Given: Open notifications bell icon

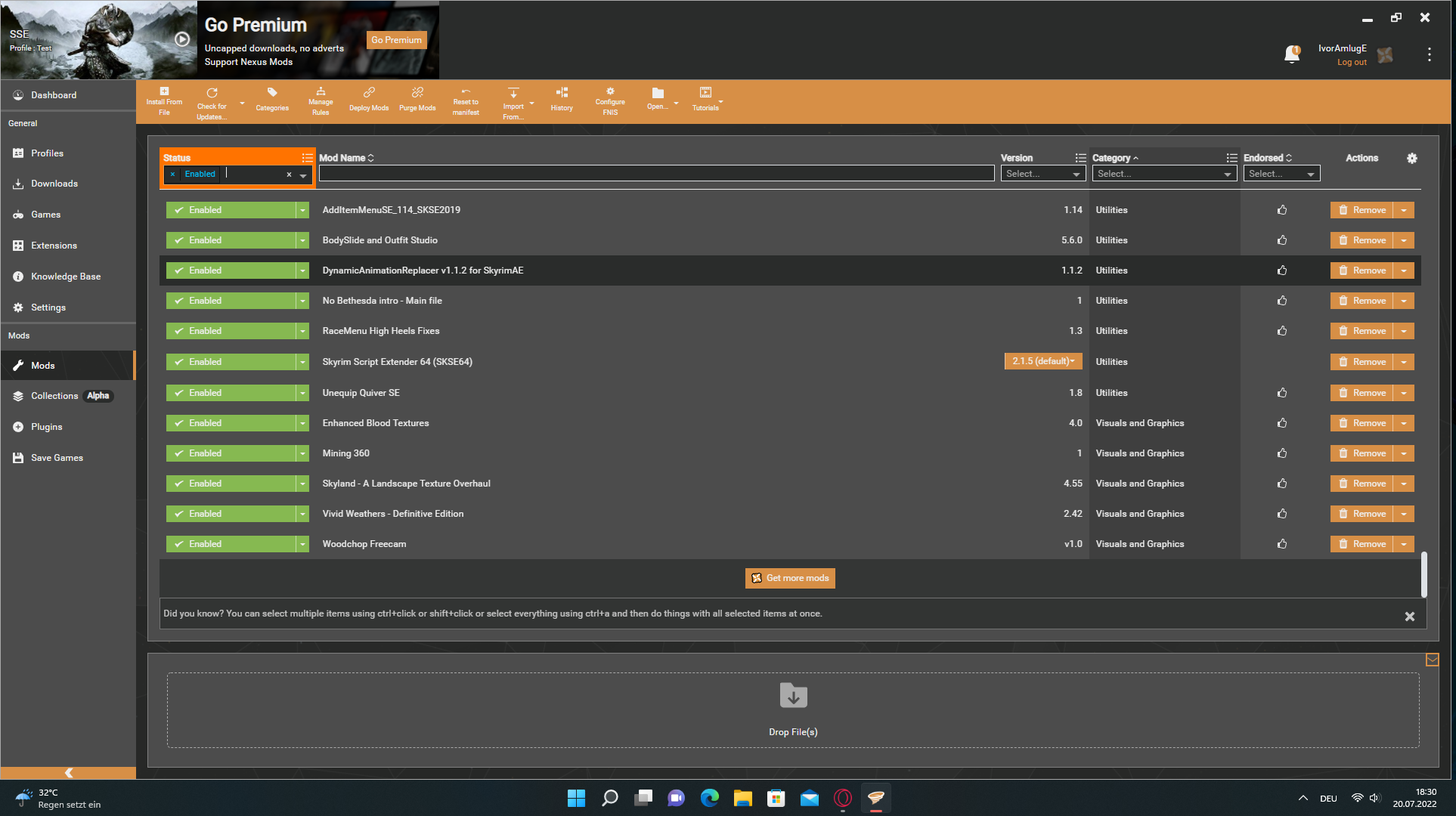Looking at the screenshot, I should click(x=1292, y=54).
